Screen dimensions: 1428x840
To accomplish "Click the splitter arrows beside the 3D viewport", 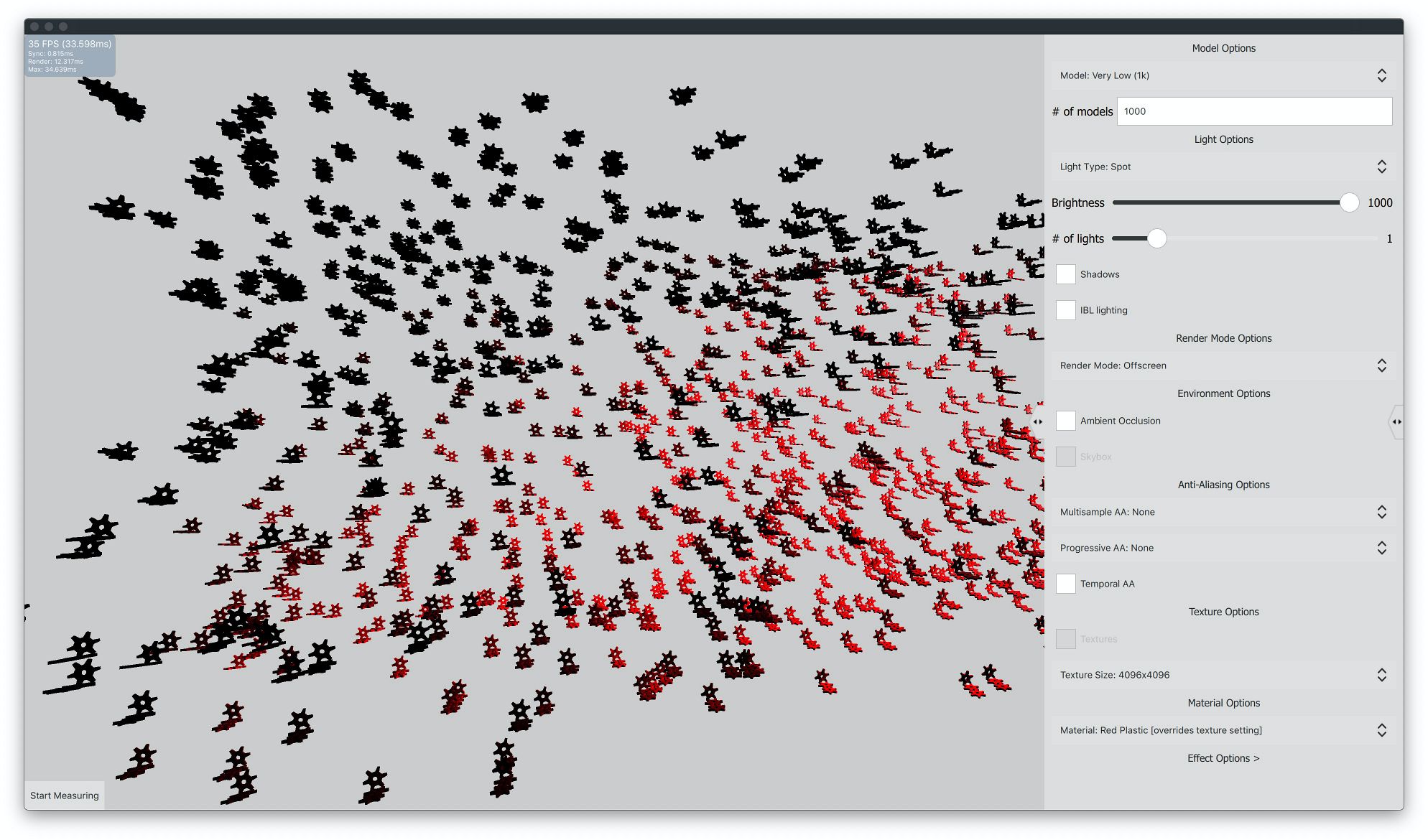I will pos(1037,421).
